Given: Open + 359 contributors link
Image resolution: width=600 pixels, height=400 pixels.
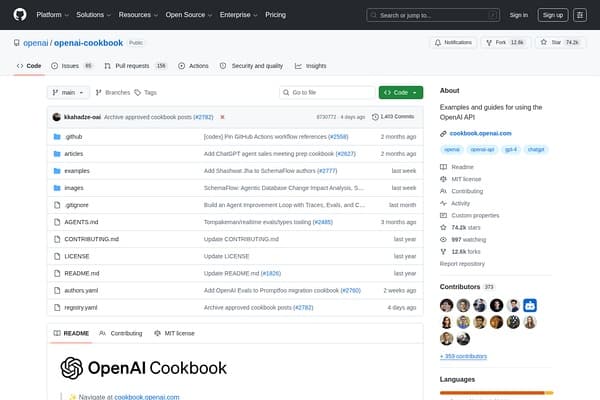Looking at the screenshot, I should [x=463, y=356].
